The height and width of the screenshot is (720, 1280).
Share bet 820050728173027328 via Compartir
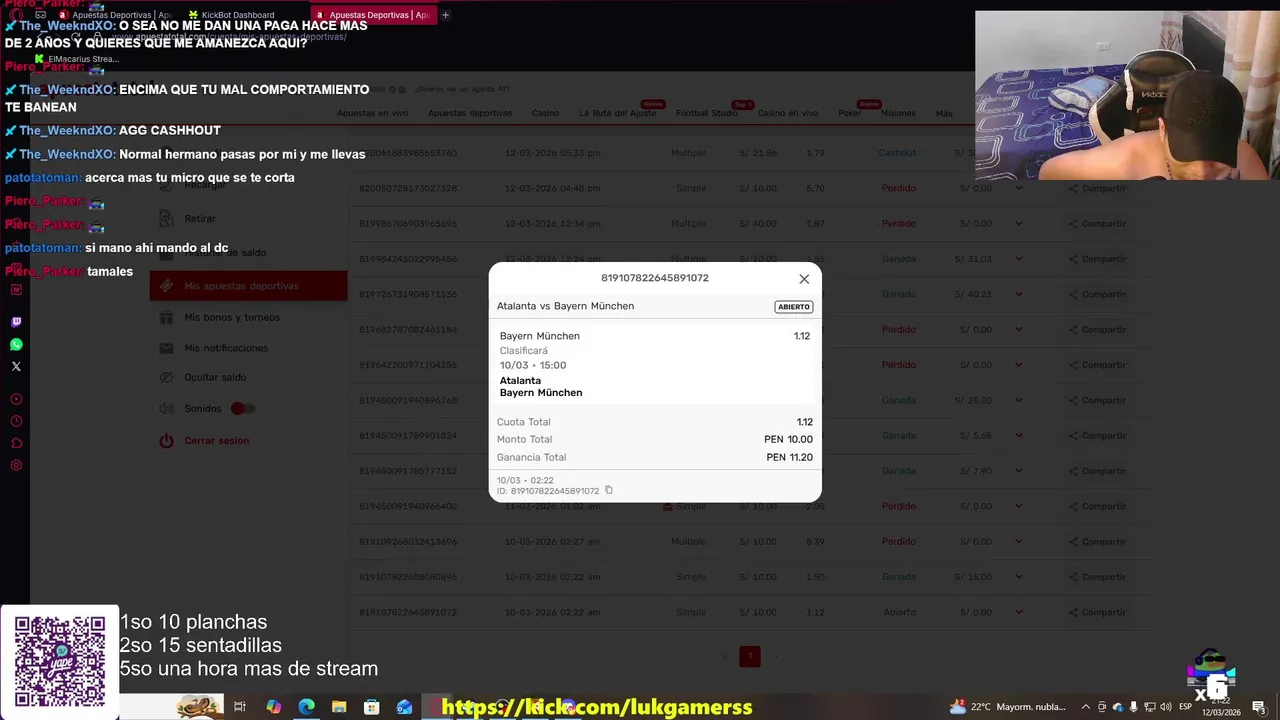(x=1097, y=188)
